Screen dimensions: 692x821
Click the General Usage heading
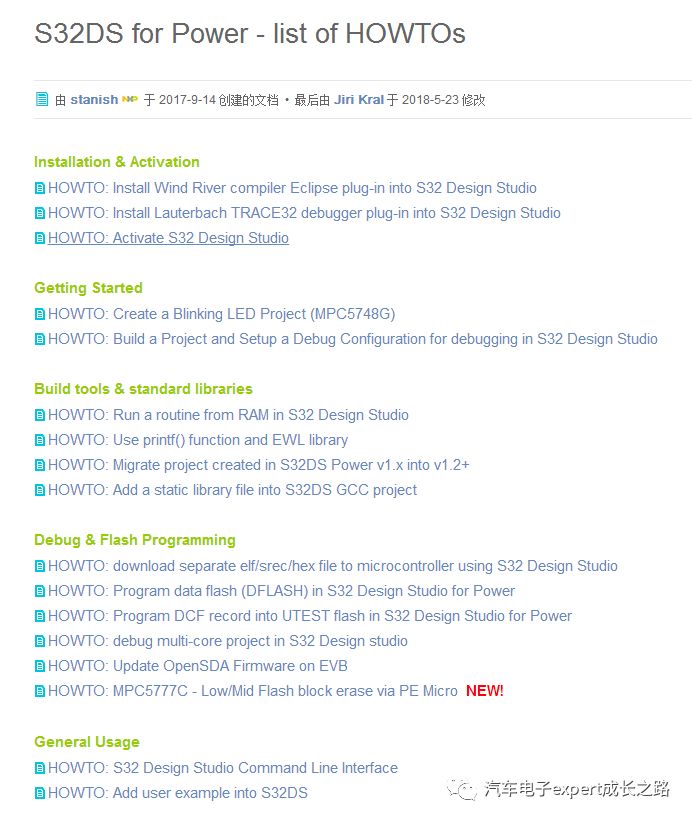point(87,742)
